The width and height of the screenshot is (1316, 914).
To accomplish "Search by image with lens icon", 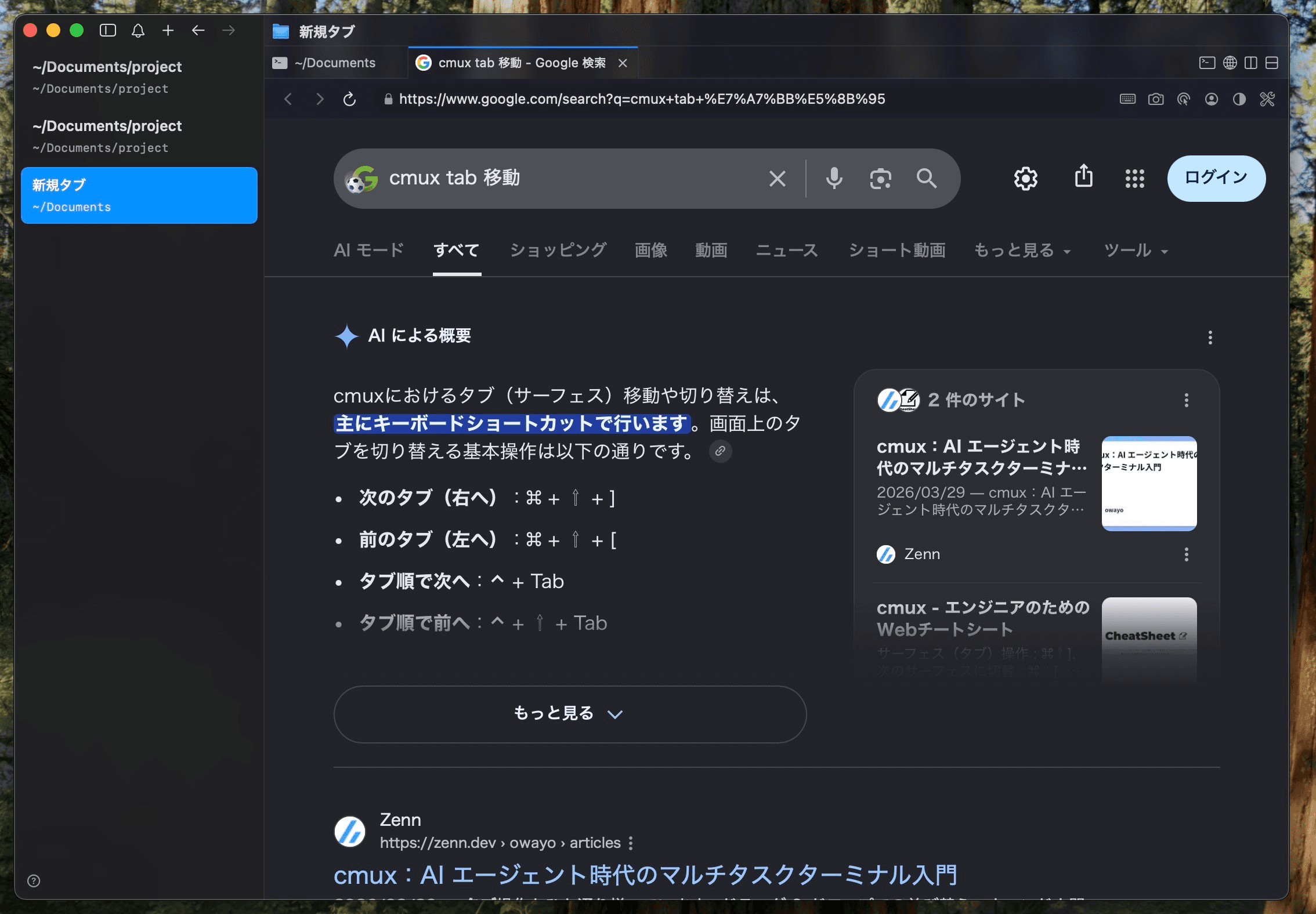I will (x=881, y=179).
